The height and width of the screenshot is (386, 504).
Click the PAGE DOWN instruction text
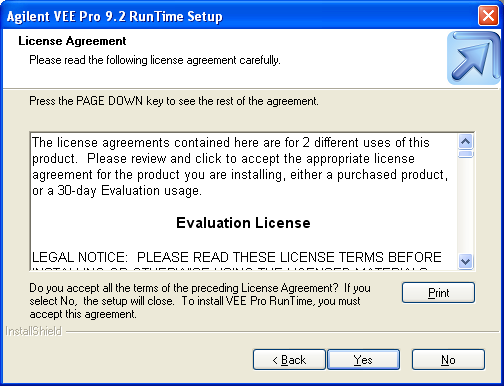(x=174, y=101)
